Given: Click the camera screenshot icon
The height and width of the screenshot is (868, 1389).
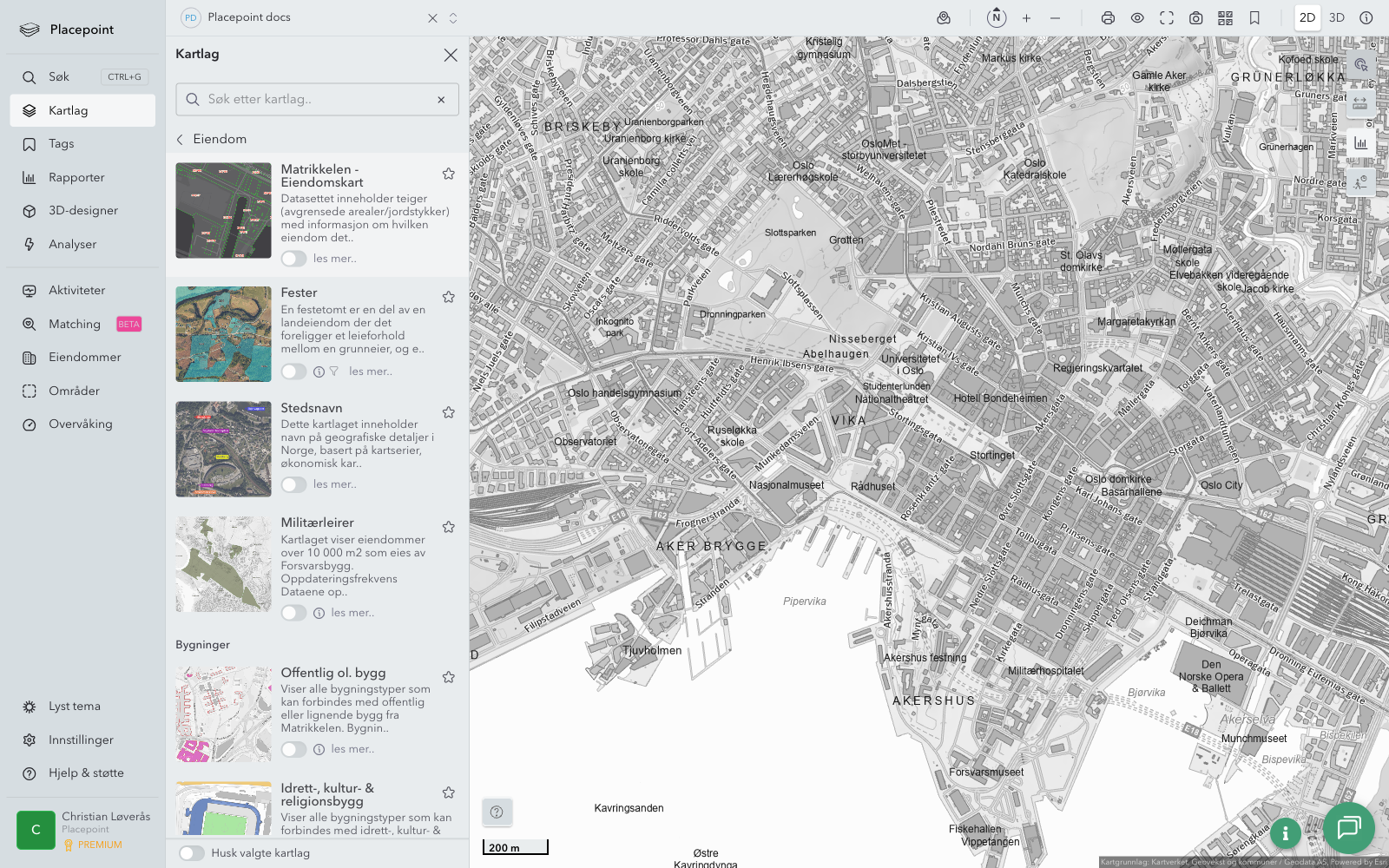Looking at the screenshot, I should click(1195, 18).
